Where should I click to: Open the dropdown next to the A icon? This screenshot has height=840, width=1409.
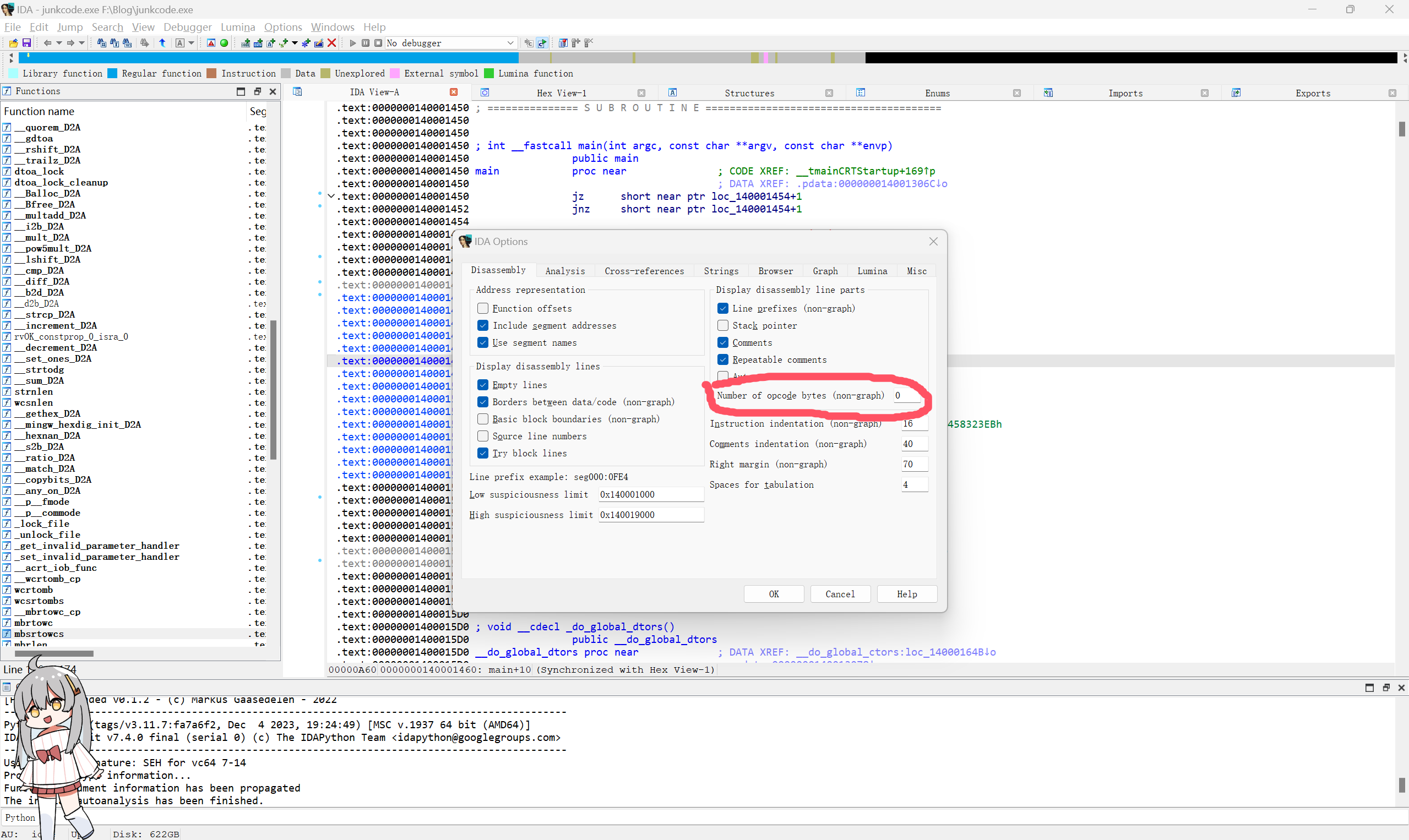(192, 43)
